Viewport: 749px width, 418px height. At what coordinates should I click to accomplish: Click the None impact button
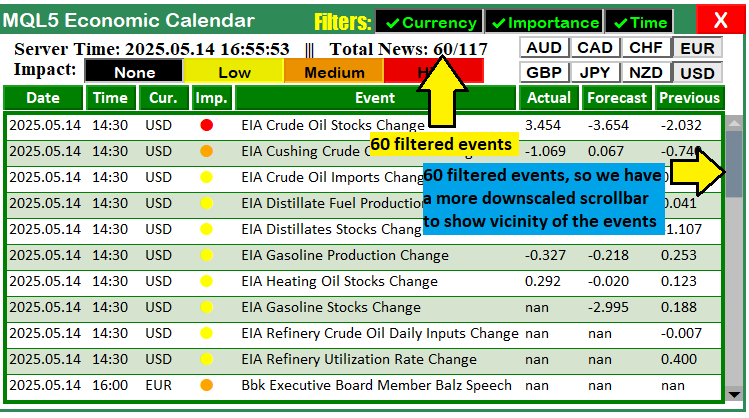tap(134, 72)
